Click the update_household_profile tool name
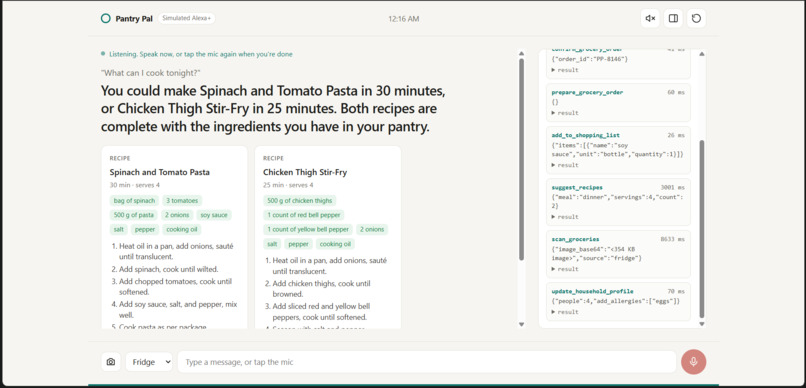This screenshot has width=806, height=388. (592, 291)
